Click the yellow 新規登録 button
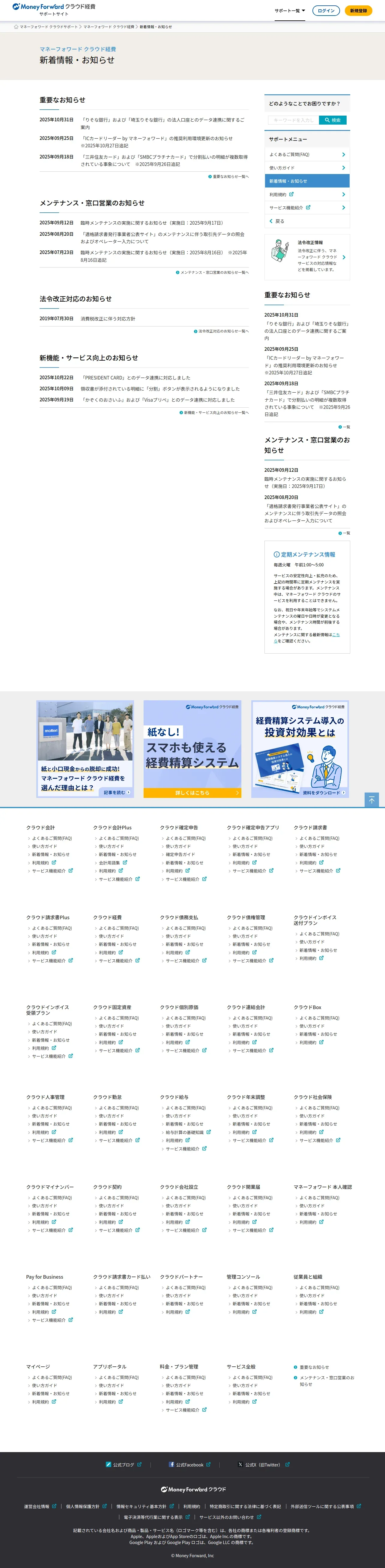 [x=358, y=10]
